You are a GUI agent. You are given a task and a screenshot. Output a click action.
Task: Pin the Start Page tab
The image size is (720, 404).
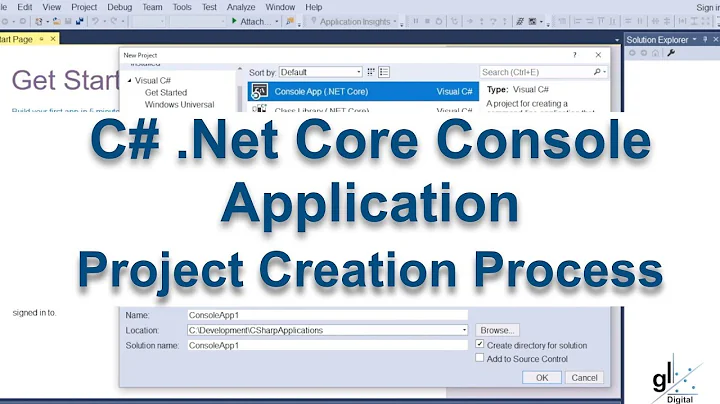[x=41, y=39]
